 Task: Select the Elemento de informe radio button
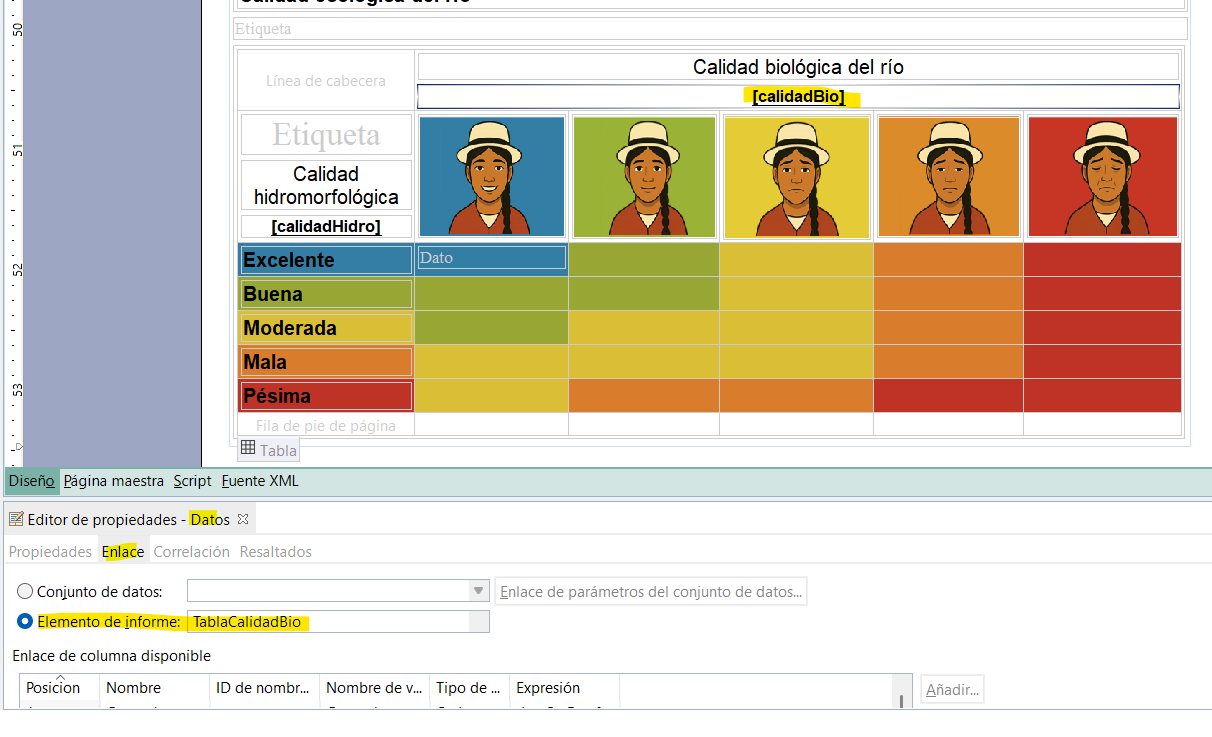25,622
